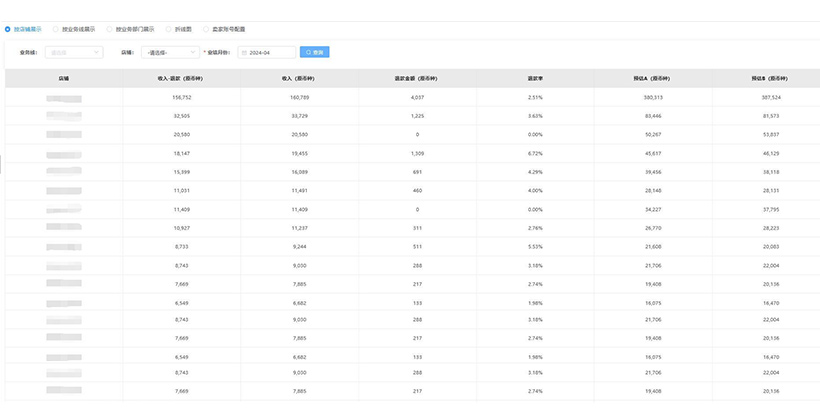Click the 退款金额 column header
The height and width of the screenshot is (419, 820).
418,78
